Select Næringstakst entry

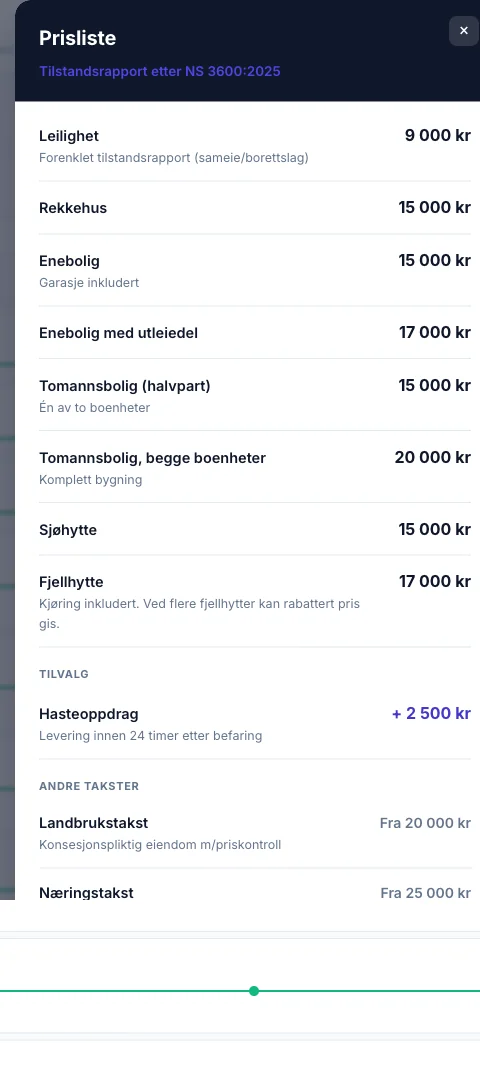pos(254,892)
